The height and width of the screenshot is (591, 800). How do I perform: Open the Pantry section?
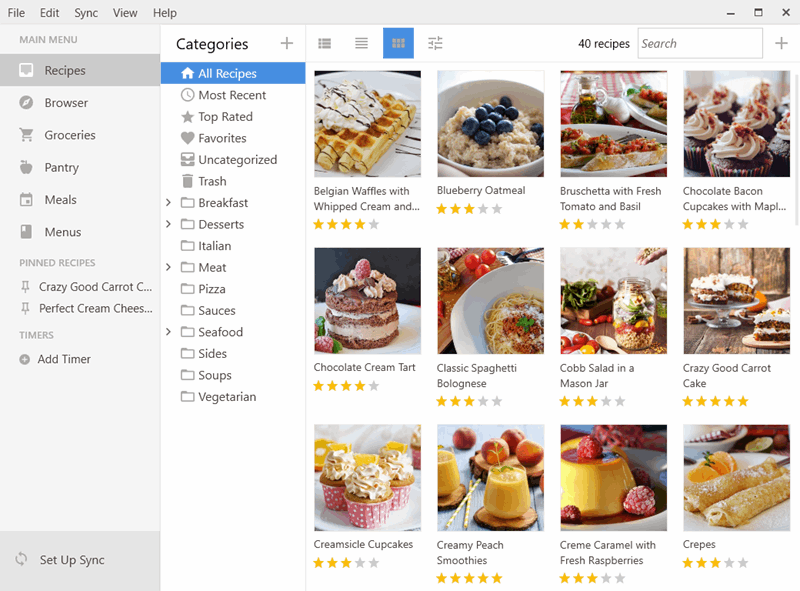[61, 167]
